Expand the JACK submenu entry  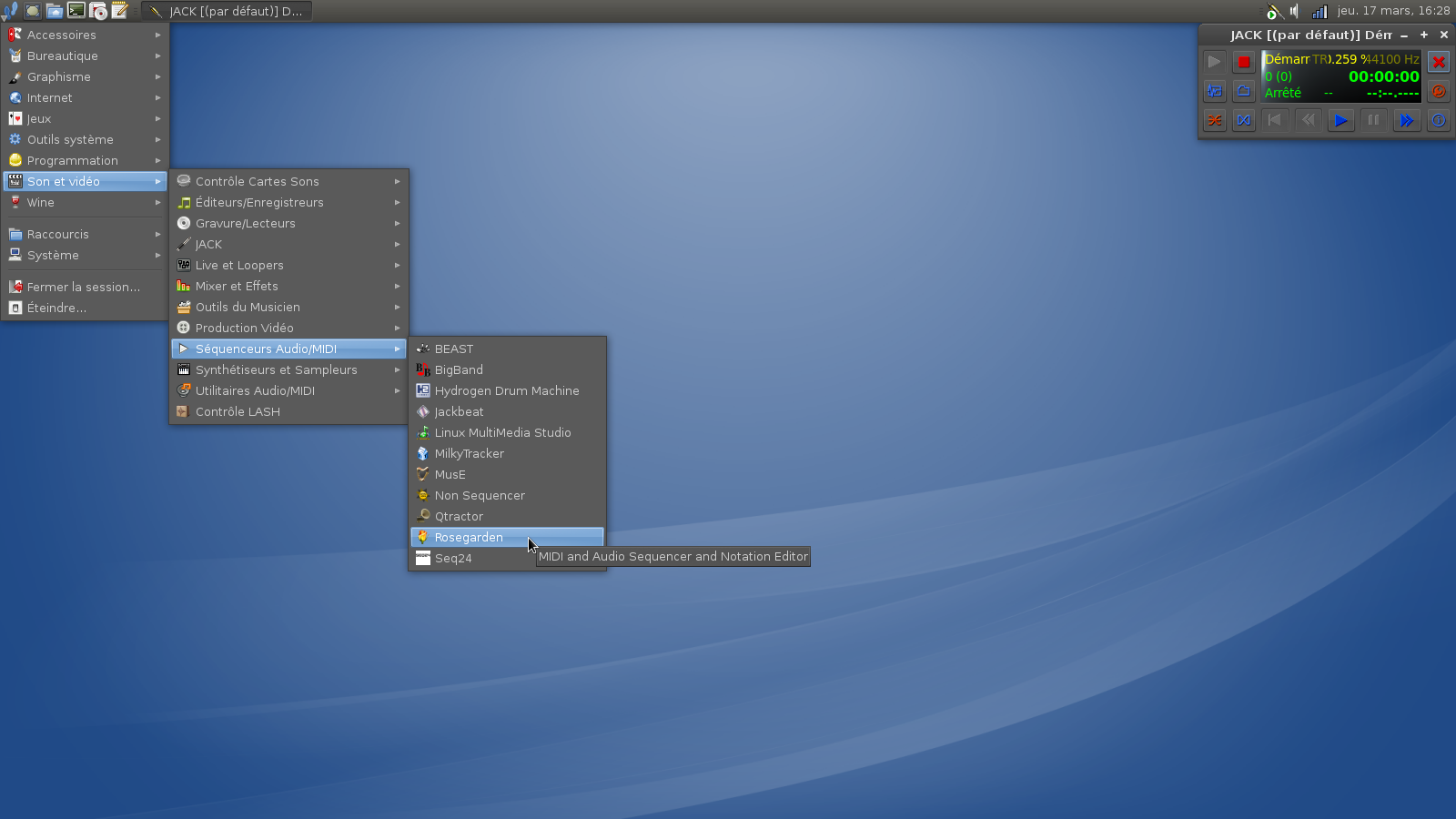click(288, 244)
